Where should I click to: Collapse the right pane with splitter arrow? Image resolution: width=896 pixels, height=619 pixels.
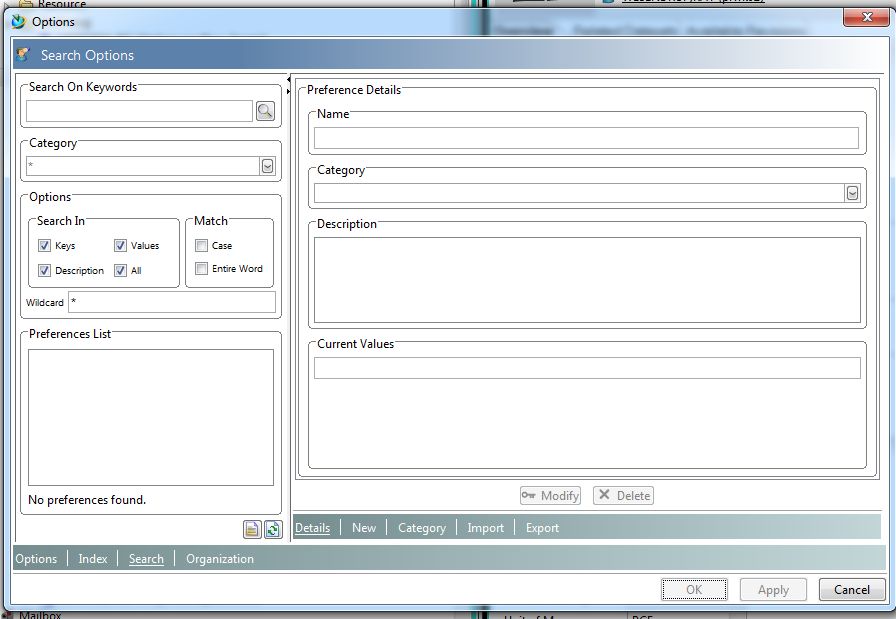point(289,91)
